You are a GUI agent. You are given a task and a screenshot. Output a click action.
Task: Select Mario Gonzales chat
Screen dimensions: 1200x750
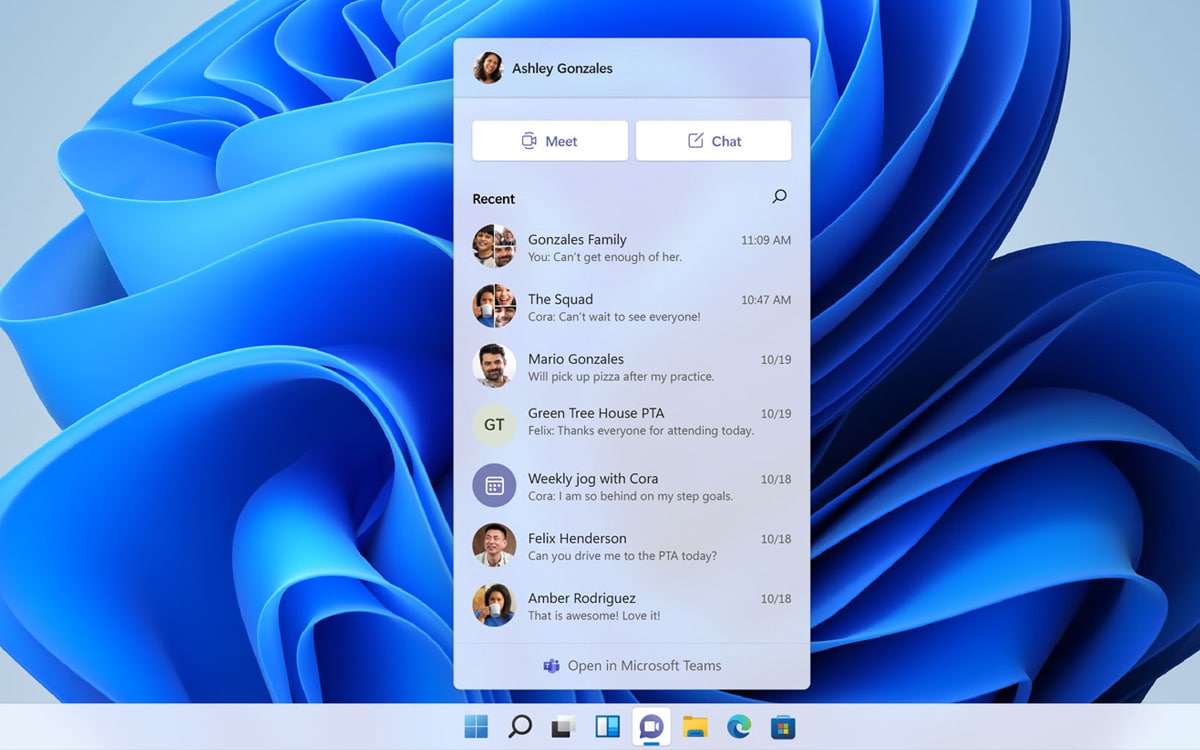(631, 367)
